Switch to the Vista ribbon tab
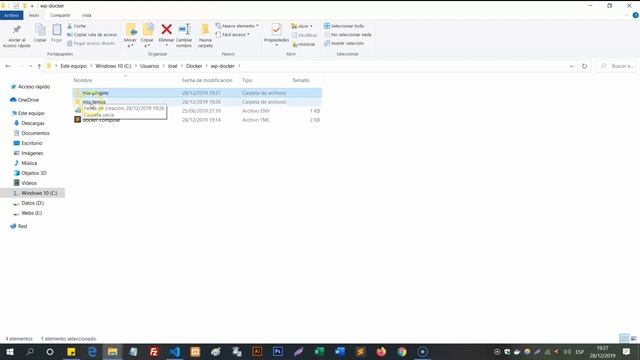The image size is (640, 360). tap(87, 15)
